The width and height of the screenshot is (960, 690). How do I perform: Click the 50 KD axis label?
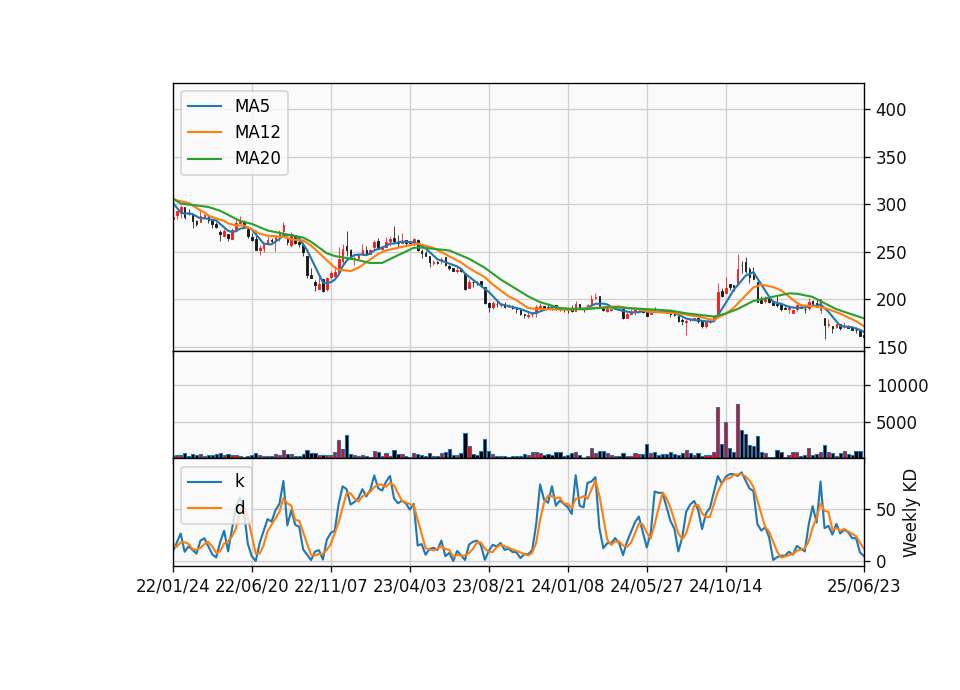pyautogui.click(x=887, y=510)
